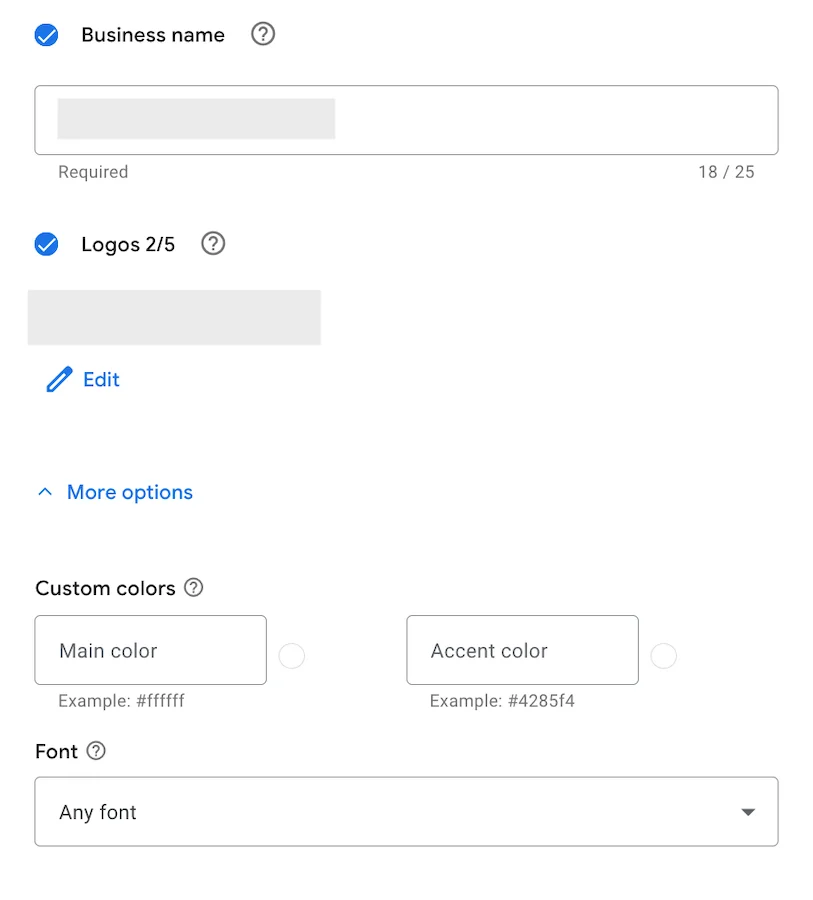Click the pencil icon next to Edit

(x=57, y=379)
